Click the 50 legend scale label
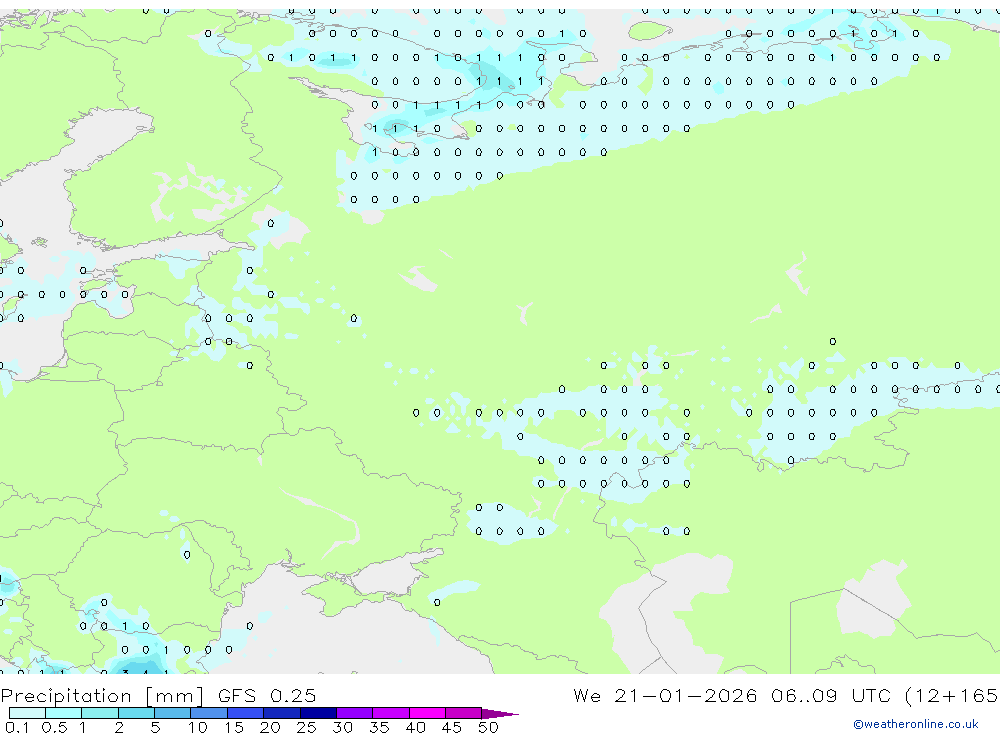 coord(488,727)
